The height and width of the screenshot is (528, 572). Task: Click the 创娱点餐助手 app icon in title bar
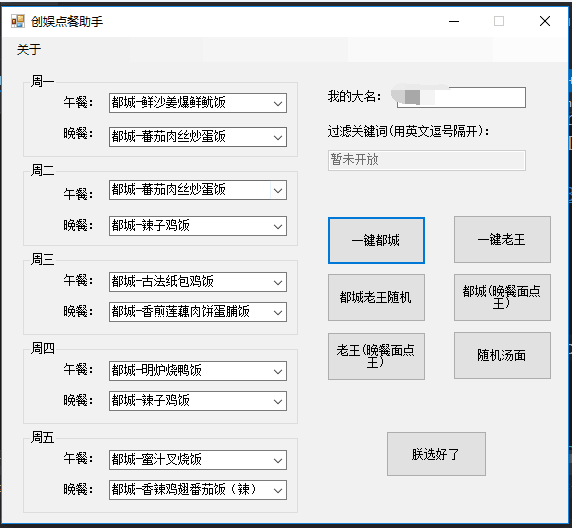pyautogui.click(x=18, y=21)
